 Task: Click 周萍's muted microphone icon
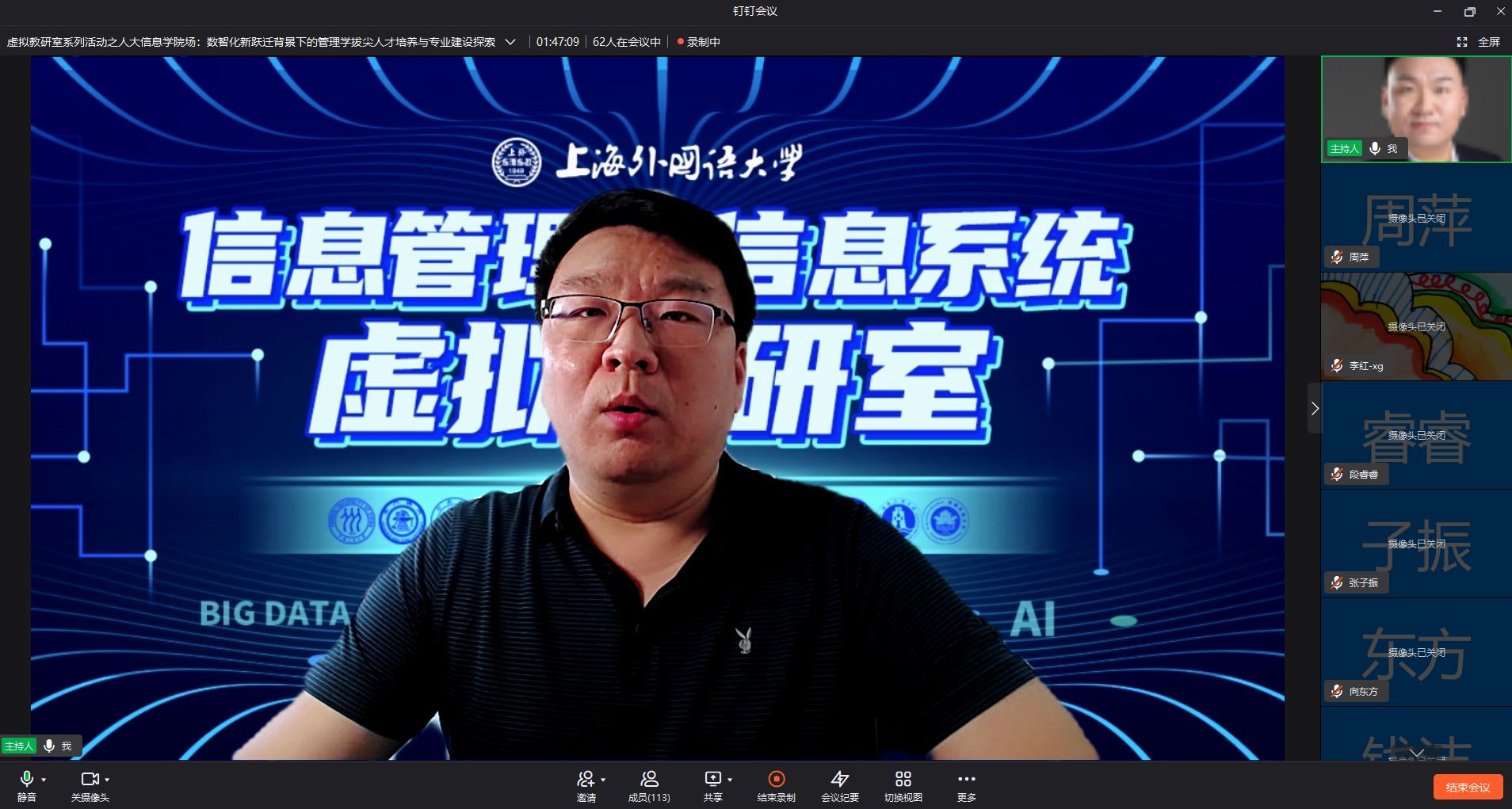(x=1337, y=257)
